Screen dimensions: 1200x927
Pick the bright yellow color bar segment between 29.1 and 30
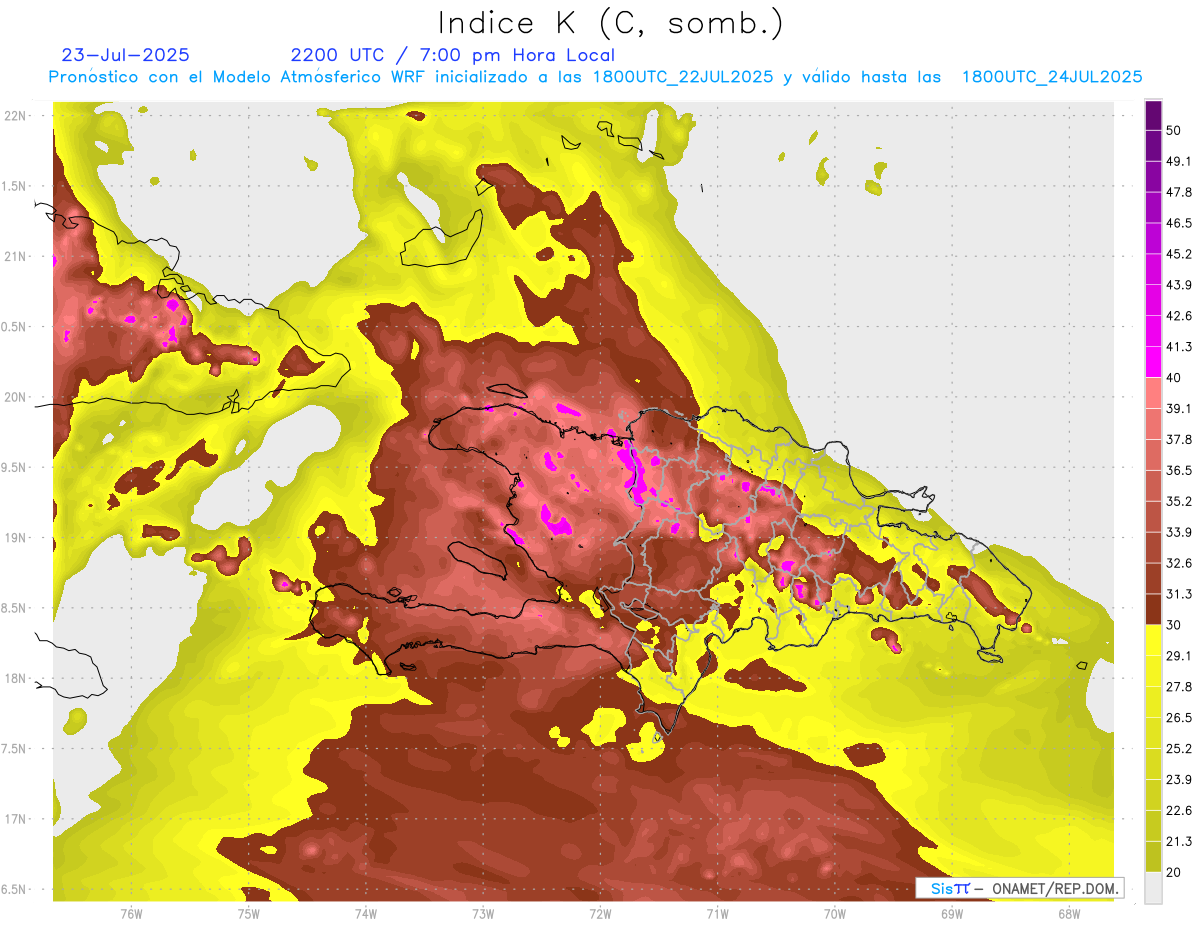[x=1153, y=640]
